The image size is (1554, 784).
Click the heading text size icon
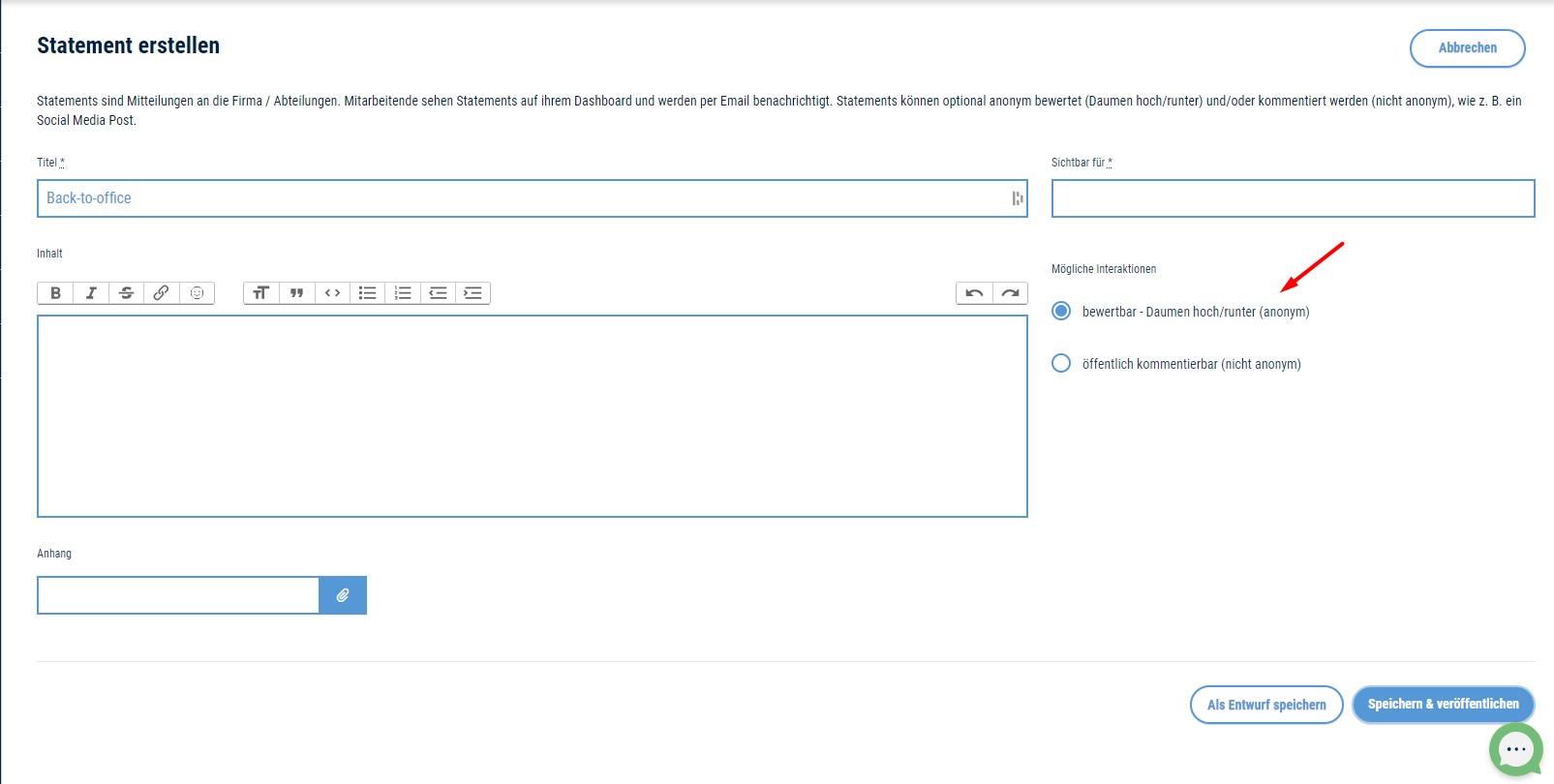[261, 293]
